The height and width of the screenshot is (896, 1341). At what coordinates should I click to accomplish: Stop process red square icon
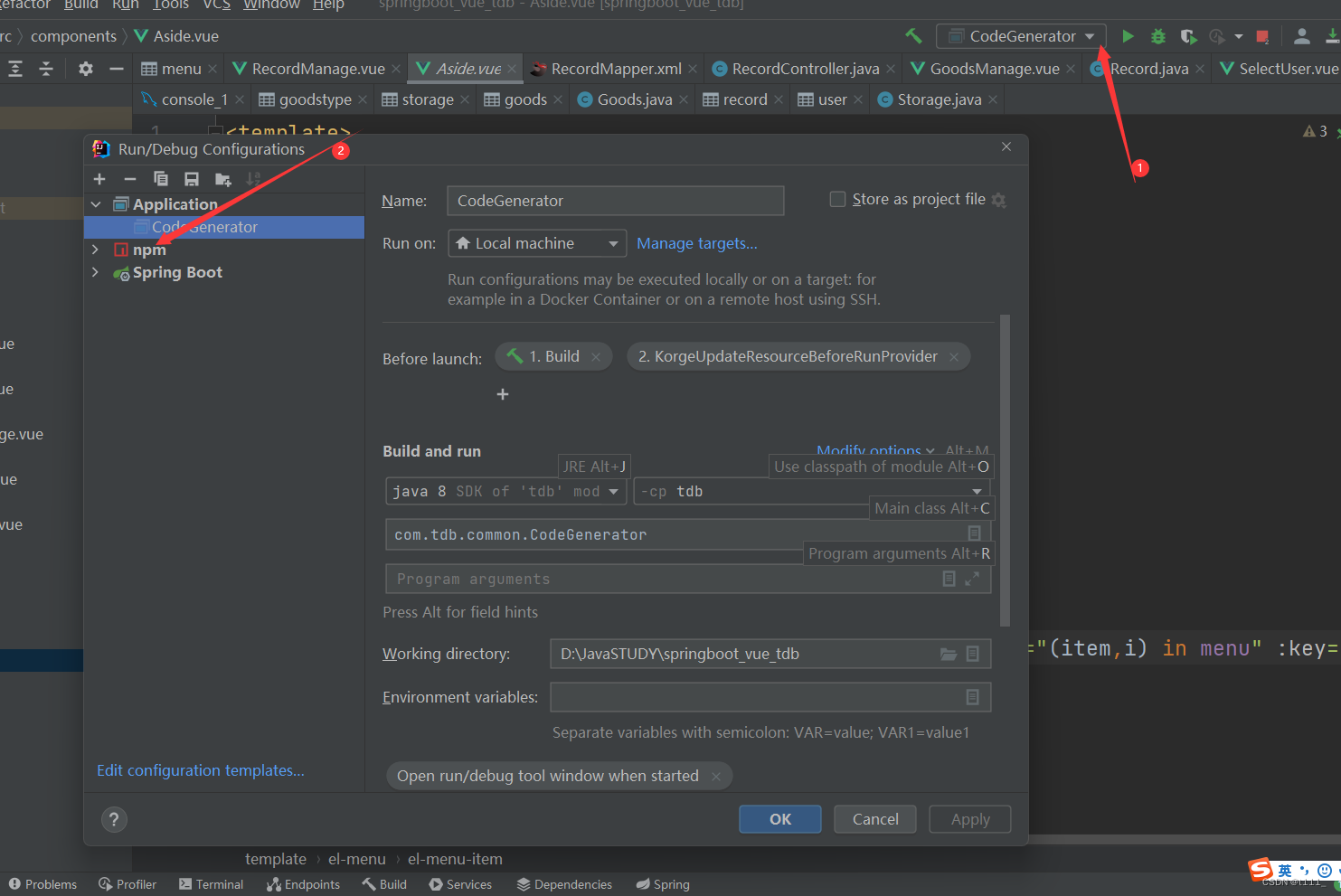pyautogui.click(x=1262, y=36)
